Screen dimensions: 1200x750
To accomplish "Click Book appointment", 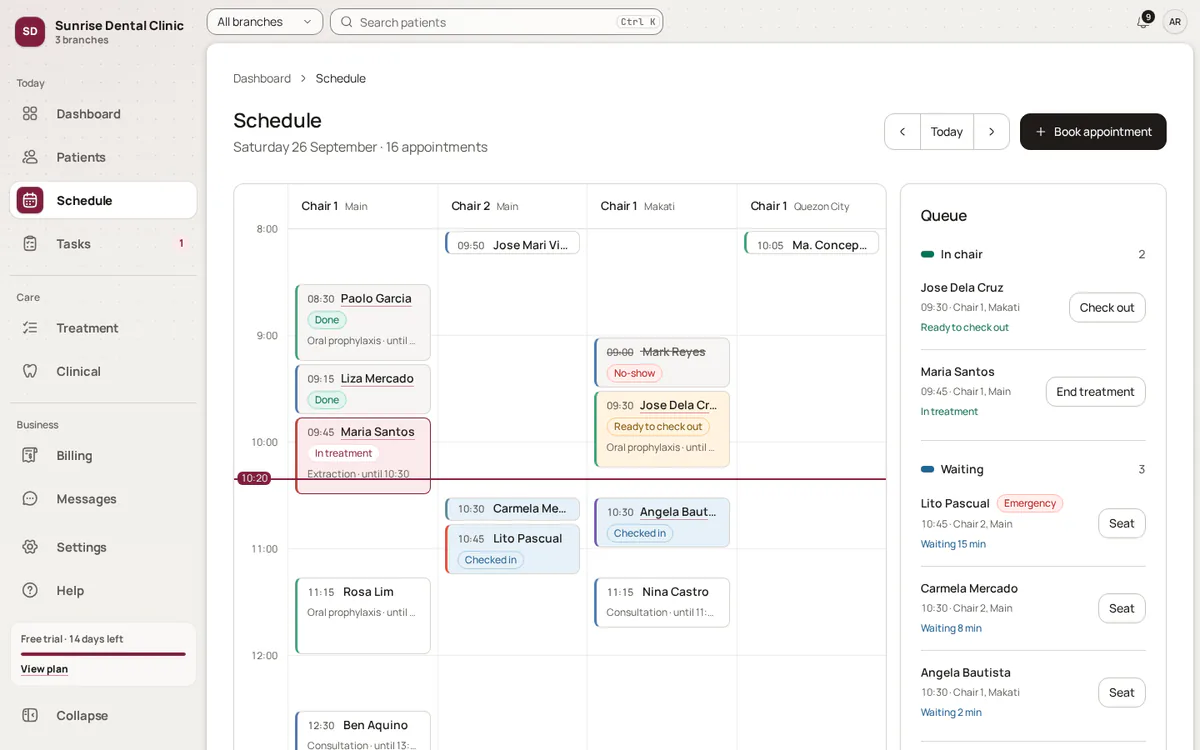I will 1093,132.
